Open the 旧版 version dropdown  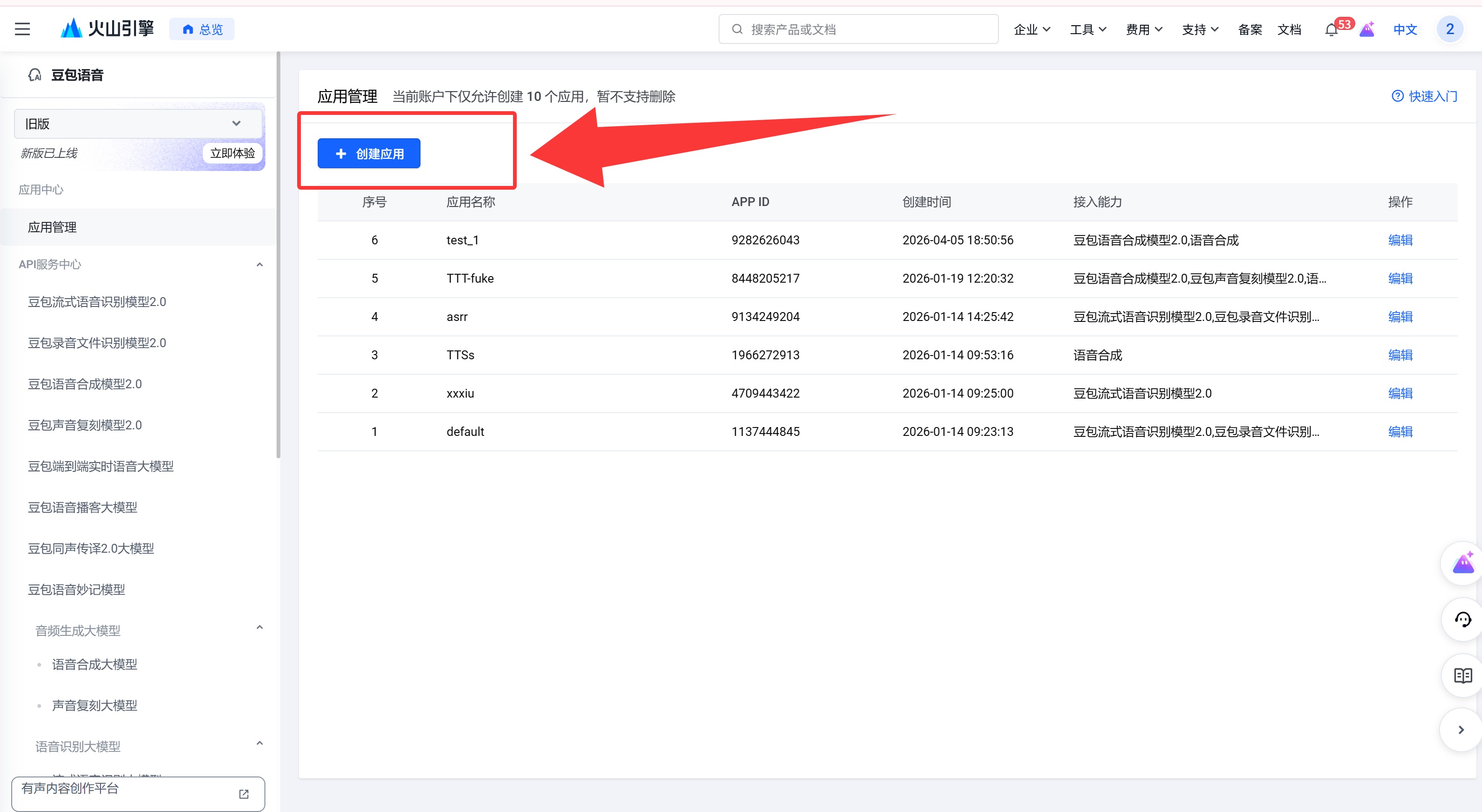(137, 124)
